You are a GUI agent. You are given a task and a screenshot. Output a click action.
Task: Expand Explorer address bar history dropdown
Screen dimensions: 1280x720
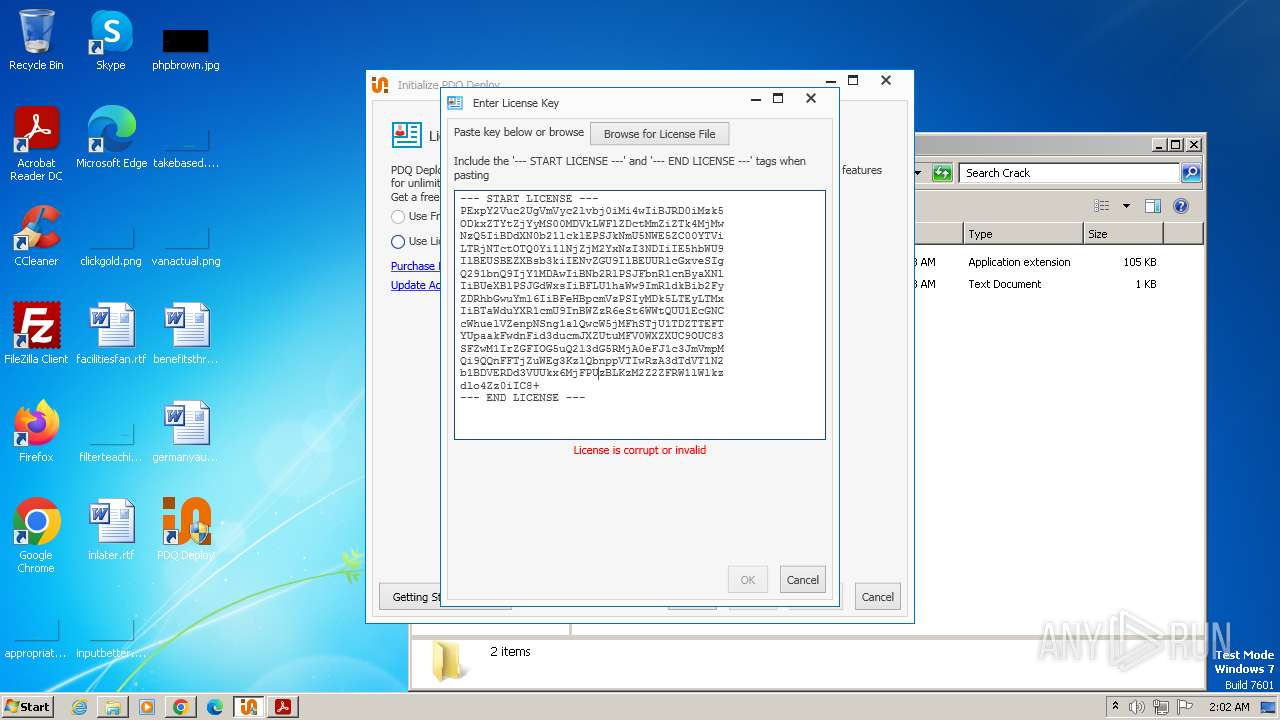(x=918, y=173)
